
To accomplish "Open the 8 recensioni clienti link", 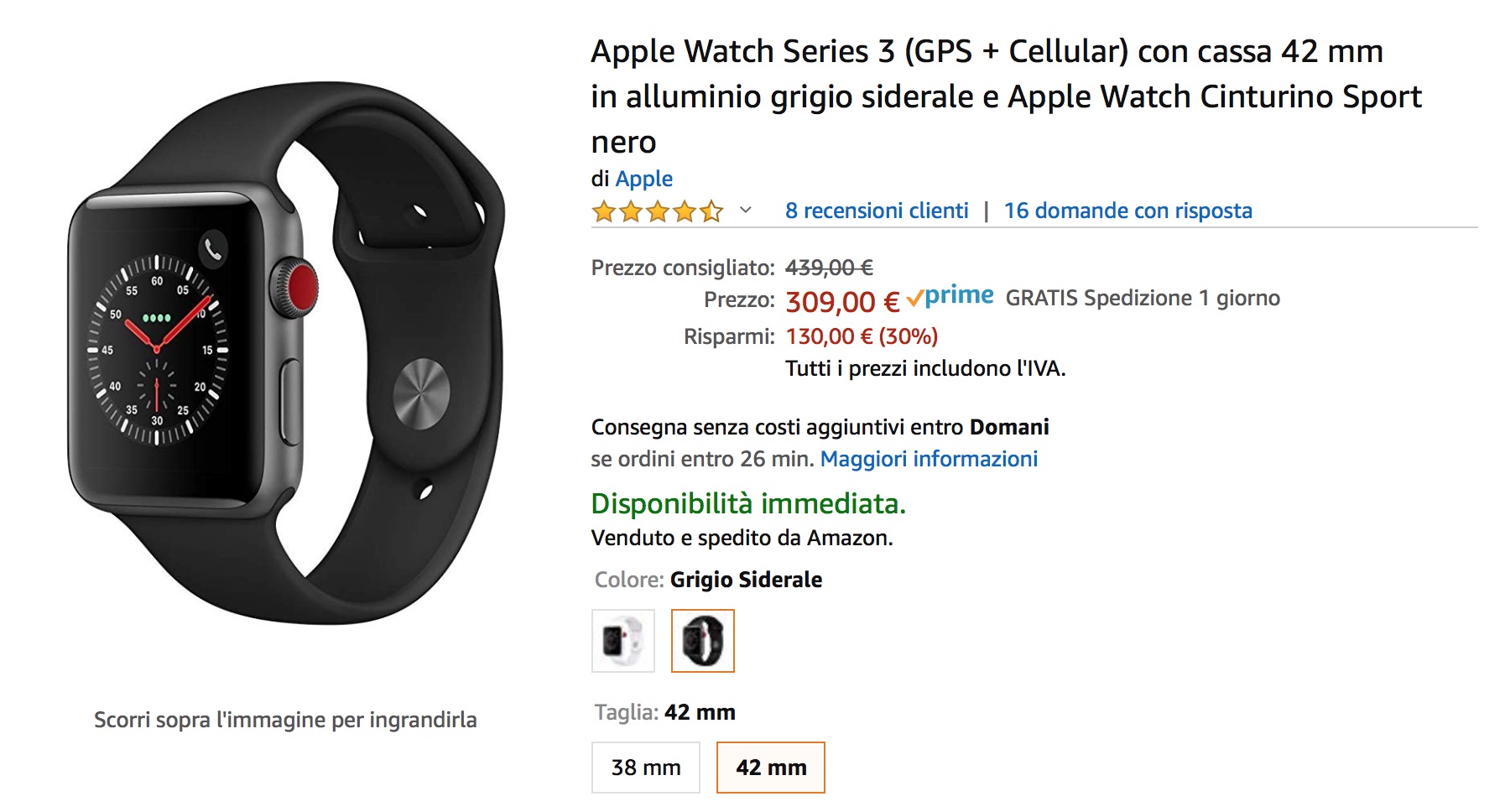I will click(877, 211).
